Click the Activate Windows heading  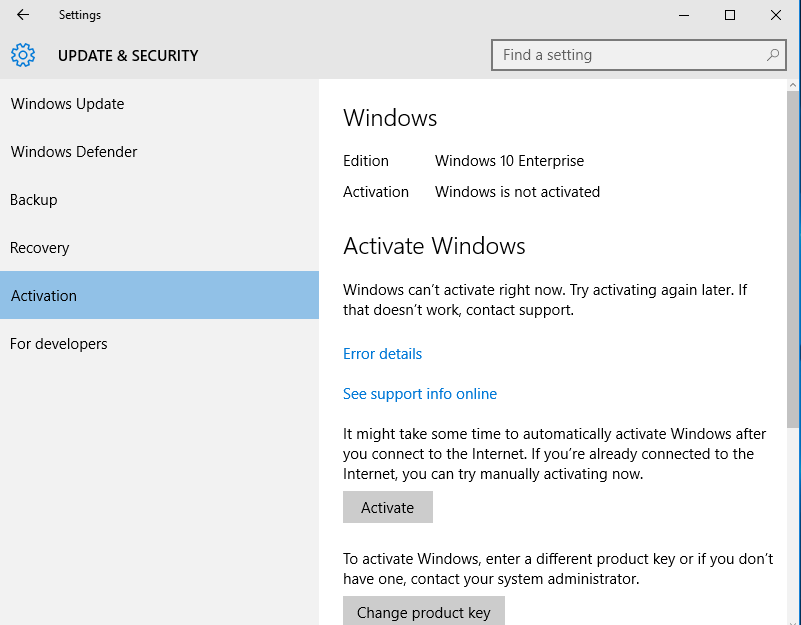(x=434, y=246)
